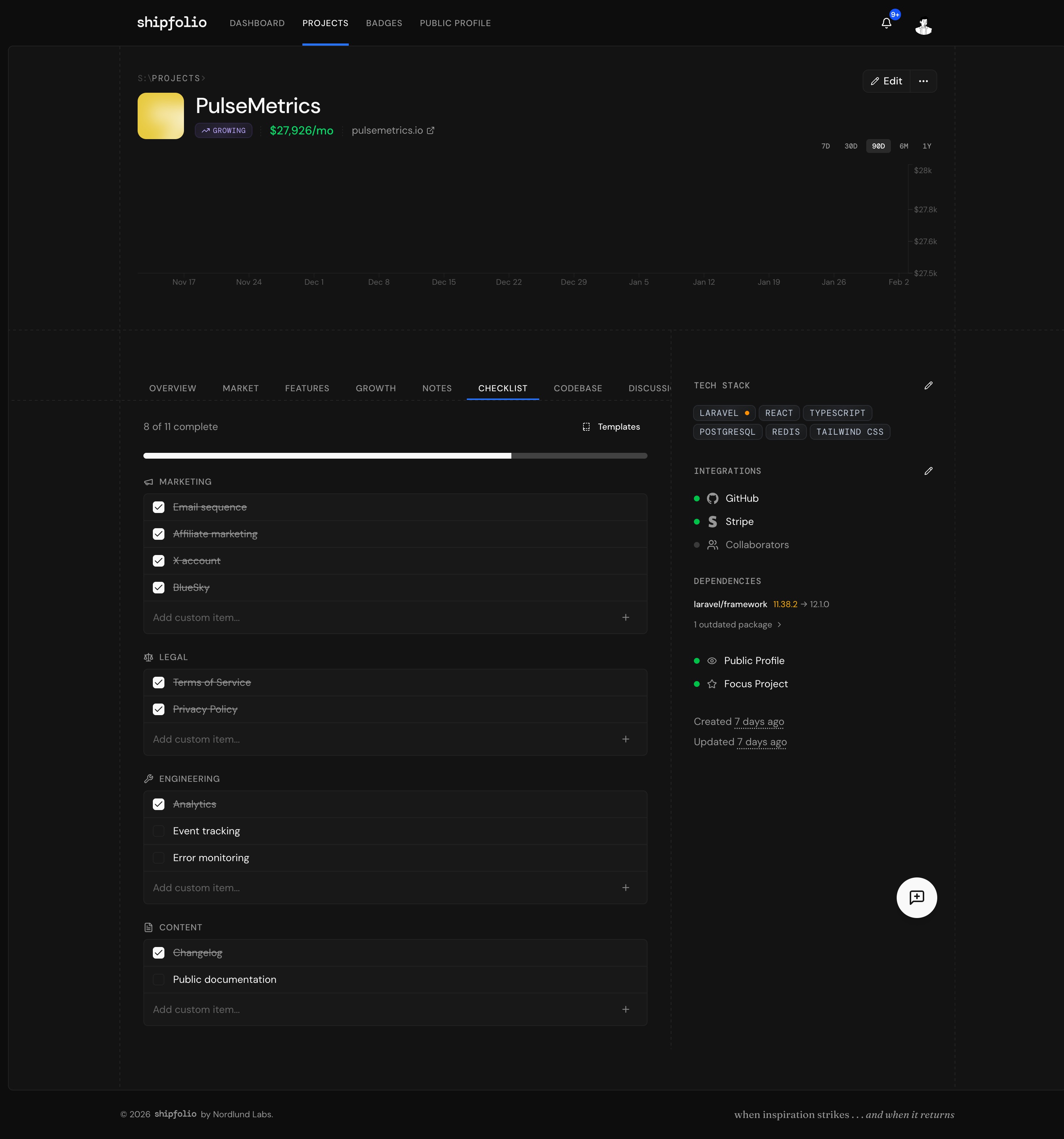Click the Edit project button

(886, 82)
